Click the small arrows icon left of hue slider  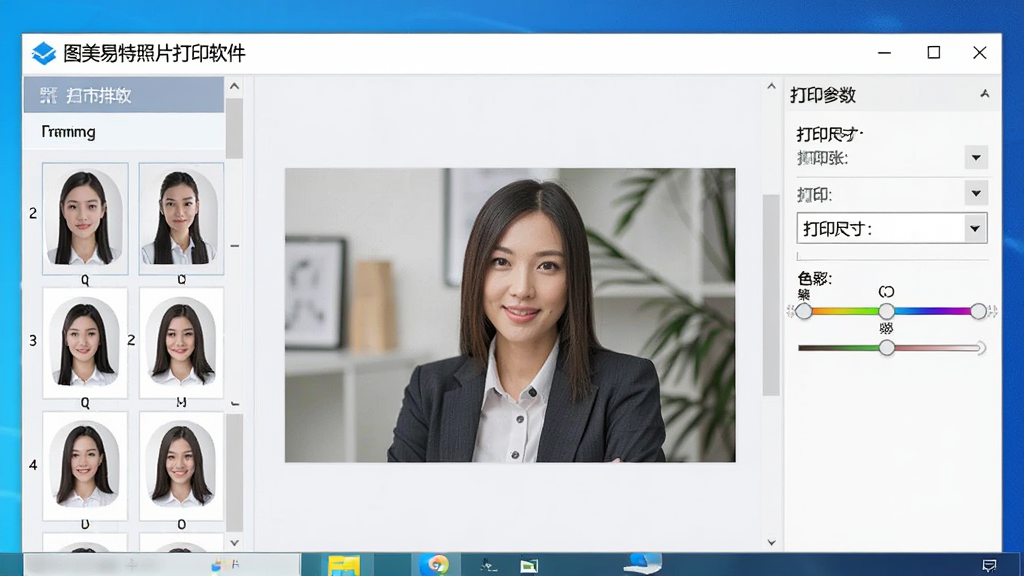coord(790,312)
